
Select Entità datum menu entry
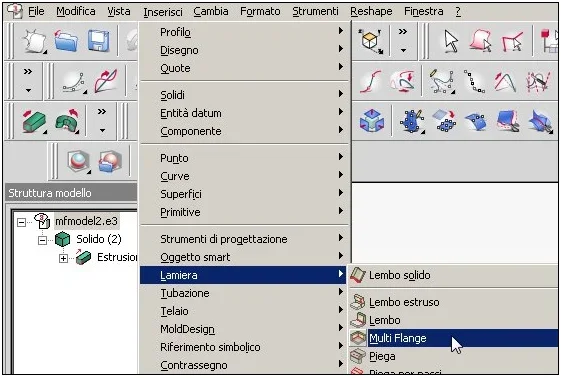pos(243,113)
